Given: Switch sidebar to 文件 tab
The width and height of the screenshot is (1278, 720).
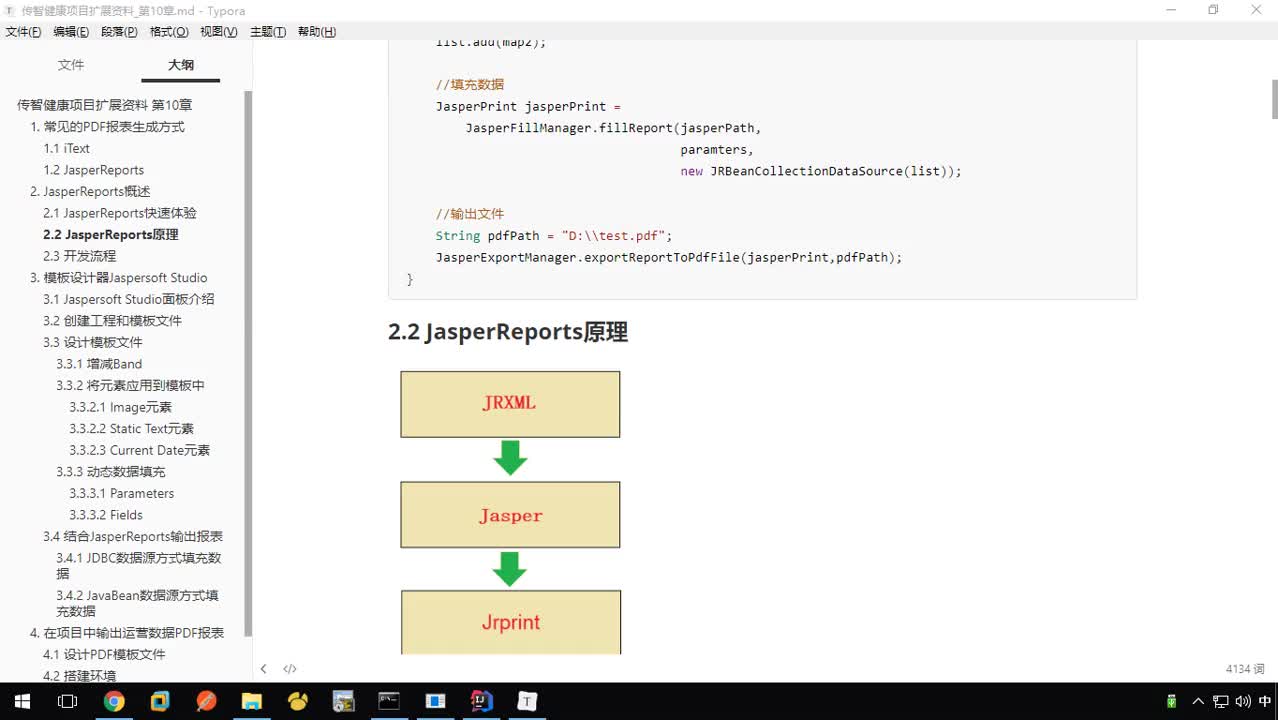Looking at the screenshot, I should tap(71, 65).
